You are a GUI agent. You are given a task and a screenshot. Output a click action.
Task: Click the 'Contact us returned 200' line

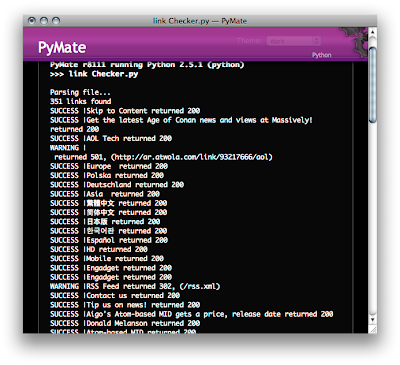click(115, 295)
